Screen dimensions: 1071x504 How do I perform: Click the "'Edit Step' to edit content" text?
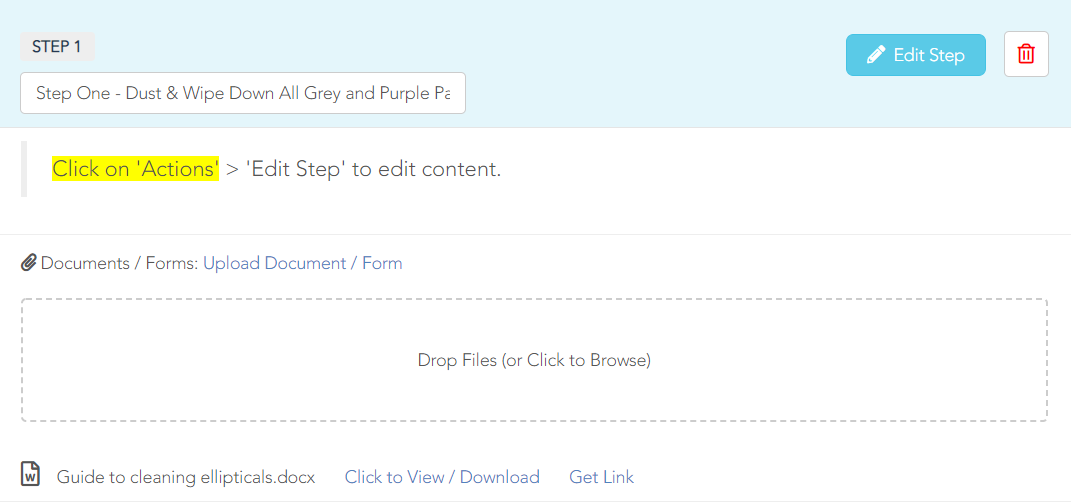374,169
